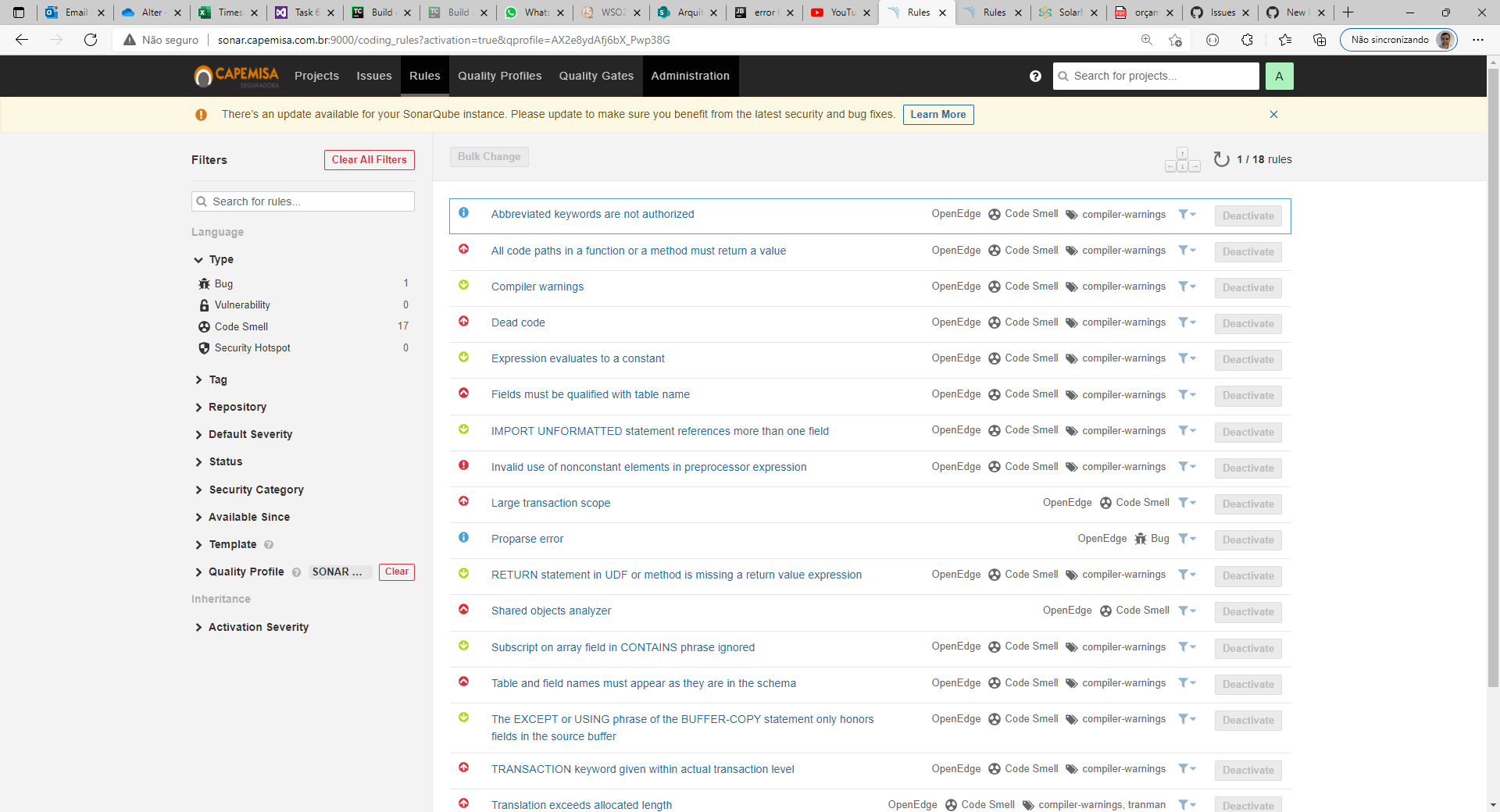Open the Quality Profiles page
The height and width of the screenshot is (812, 1500).
tap(499, 76)
